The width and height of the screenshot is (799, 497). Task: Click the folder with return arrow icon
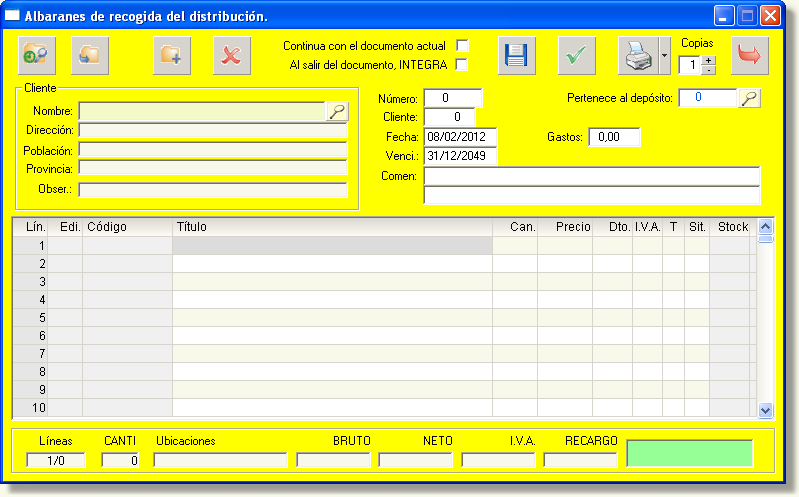click(90, 56)
